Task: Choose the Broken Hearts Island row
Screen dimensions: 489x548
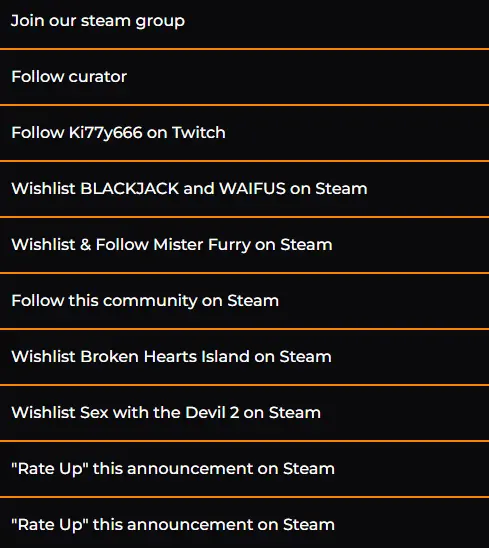Action: 244,356
